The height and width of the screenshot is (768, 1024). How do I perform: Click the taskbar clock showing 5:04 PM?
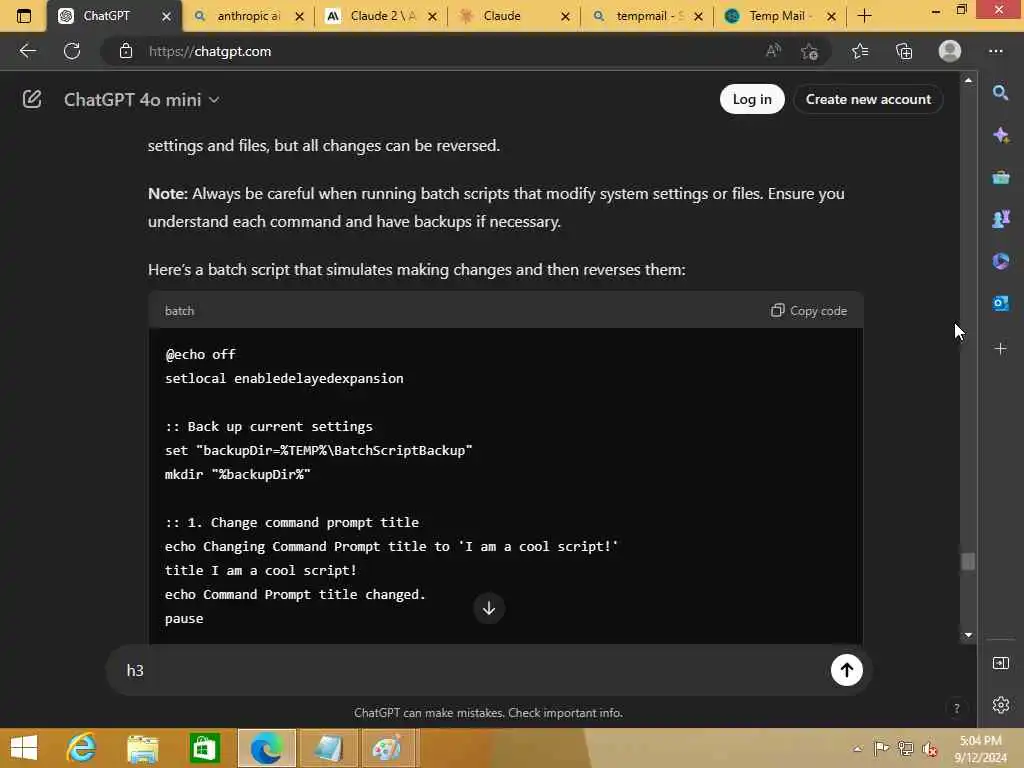[x=980, y=749]
